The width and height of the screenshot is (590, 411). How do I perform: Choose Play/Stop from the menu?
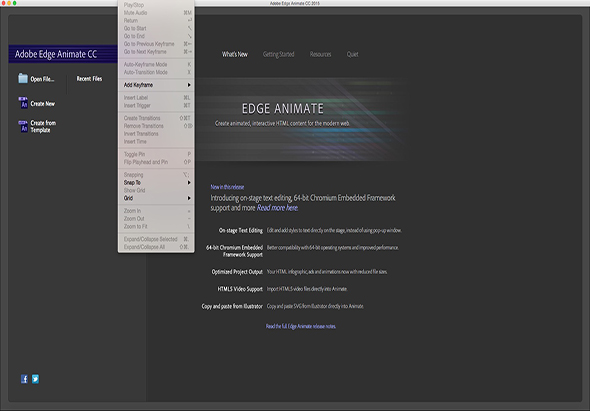(156, 5)
